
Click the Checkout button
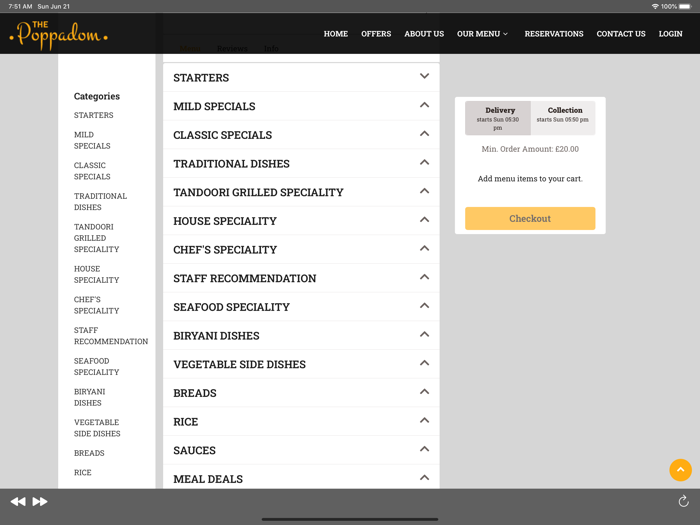click(530, 218)
